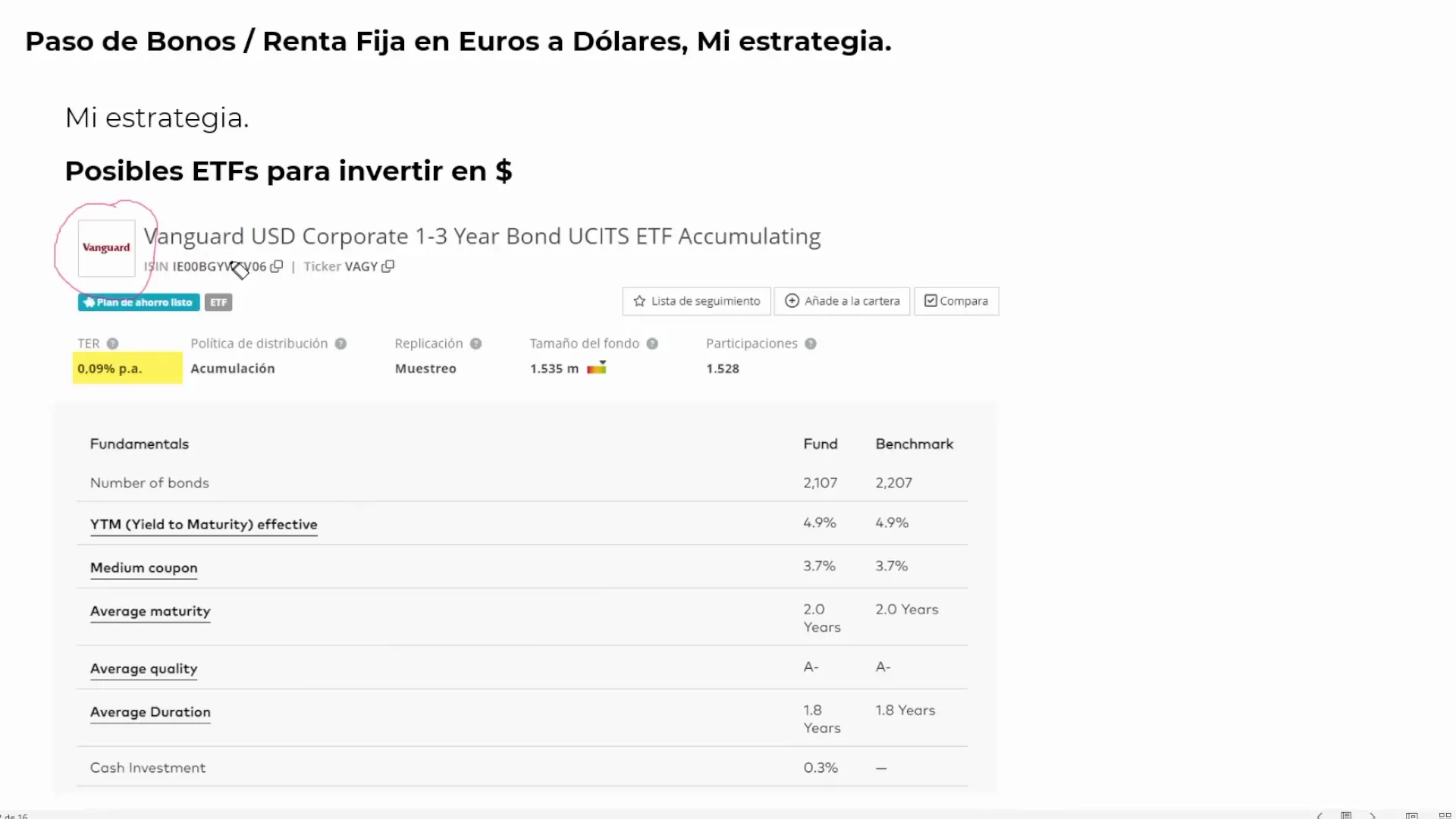Screen dimensions: 1456x819
Task: Go to the next slide arrow
Action: [1373, 815]
